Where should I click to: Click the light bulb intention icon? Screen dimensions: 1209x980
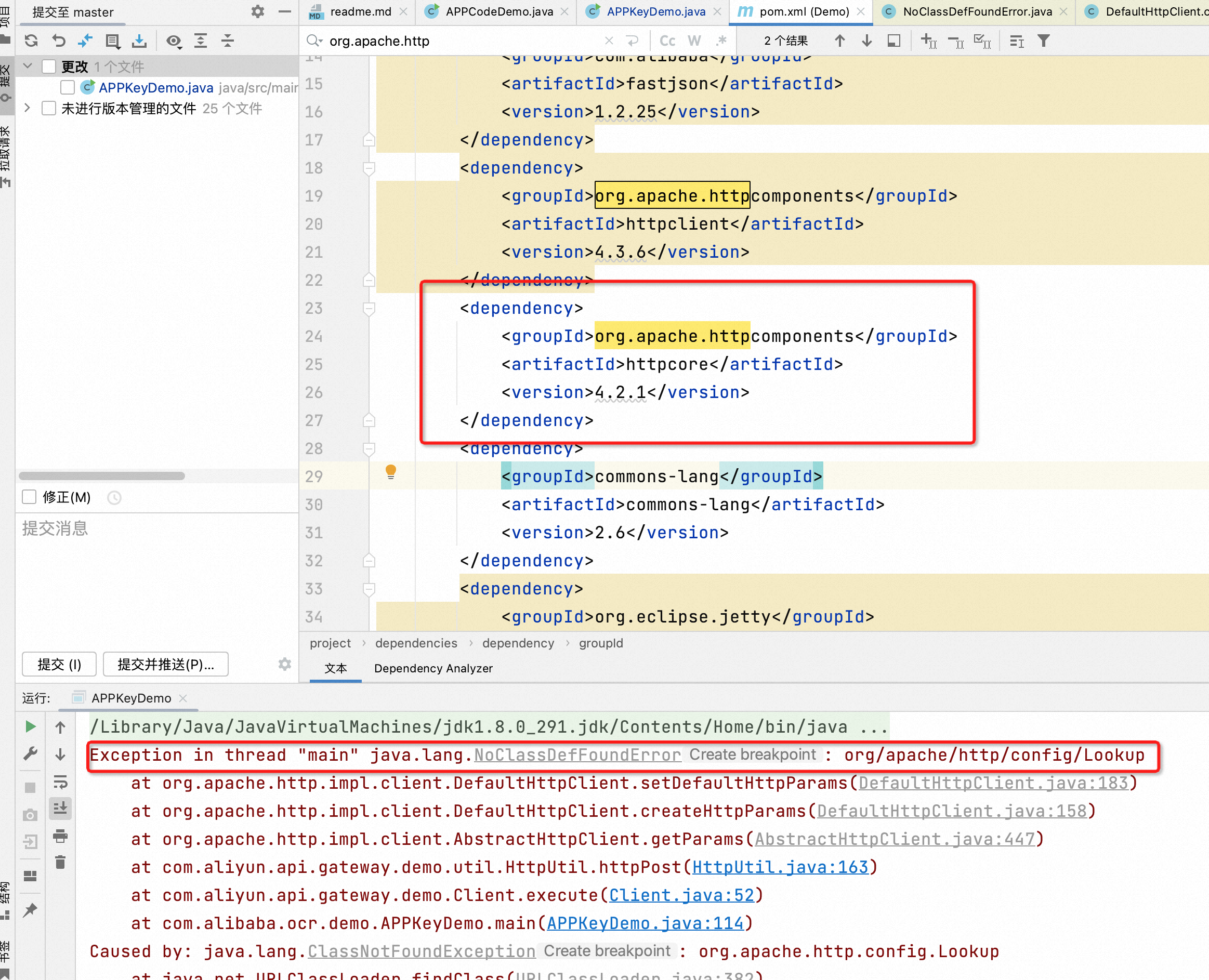click(391, 472)
